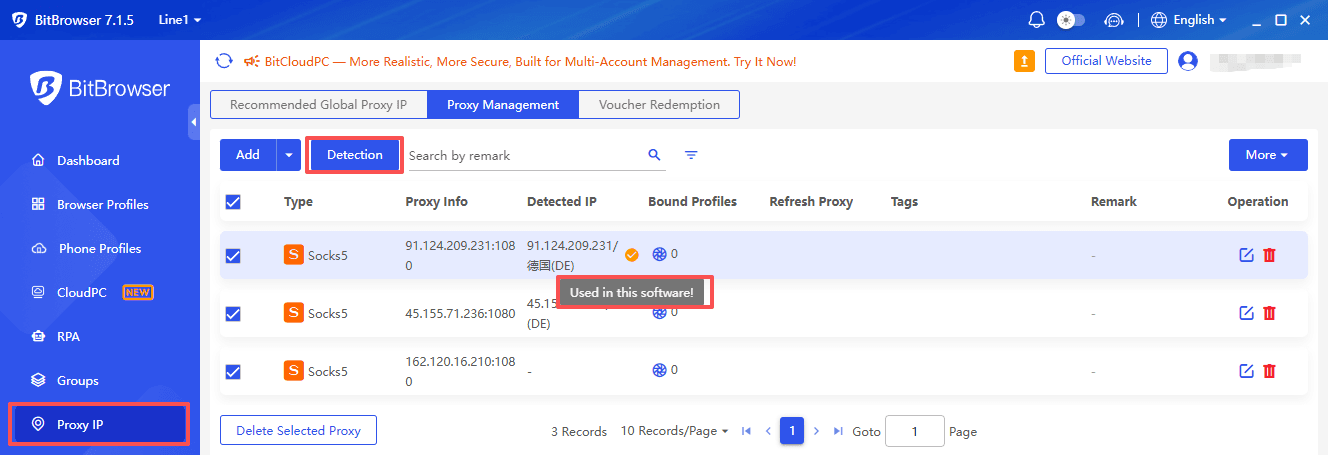Click the Bound Profiles column header

coord(692,202)
